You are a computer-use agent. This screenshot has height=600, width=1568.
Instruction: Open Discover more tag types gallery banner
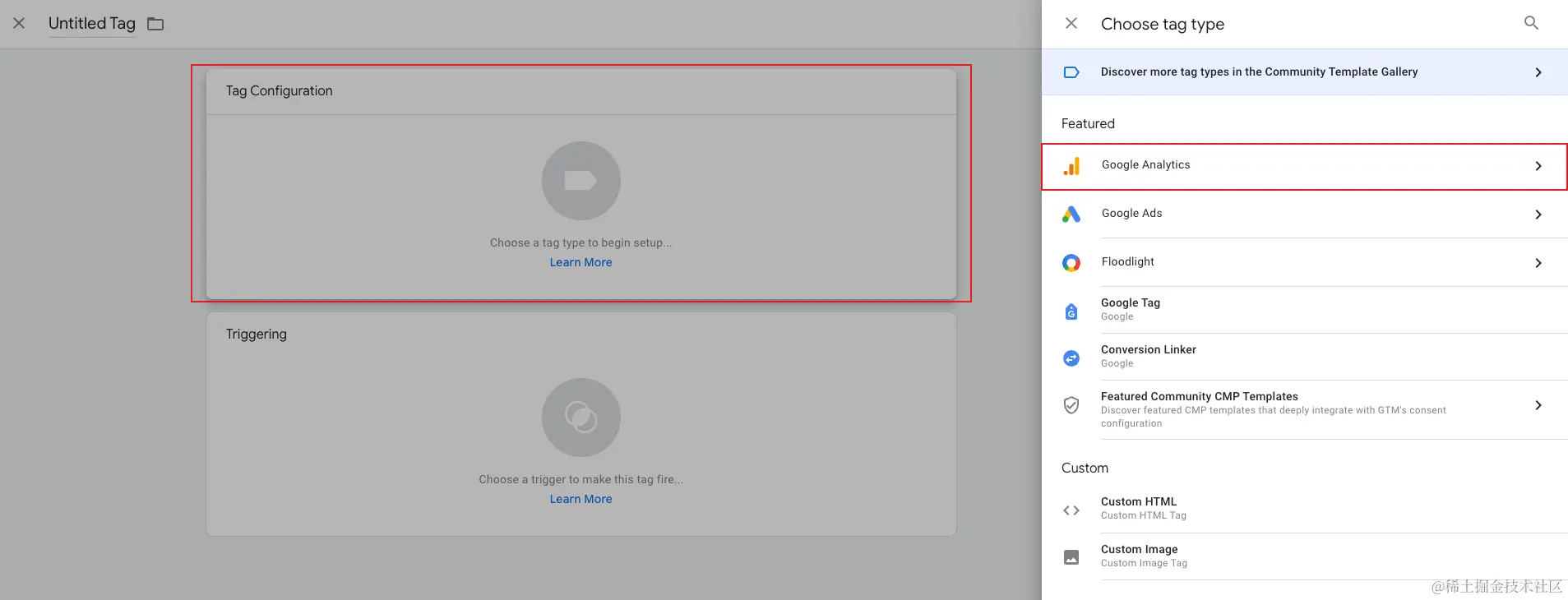(x=1305, y=72)
